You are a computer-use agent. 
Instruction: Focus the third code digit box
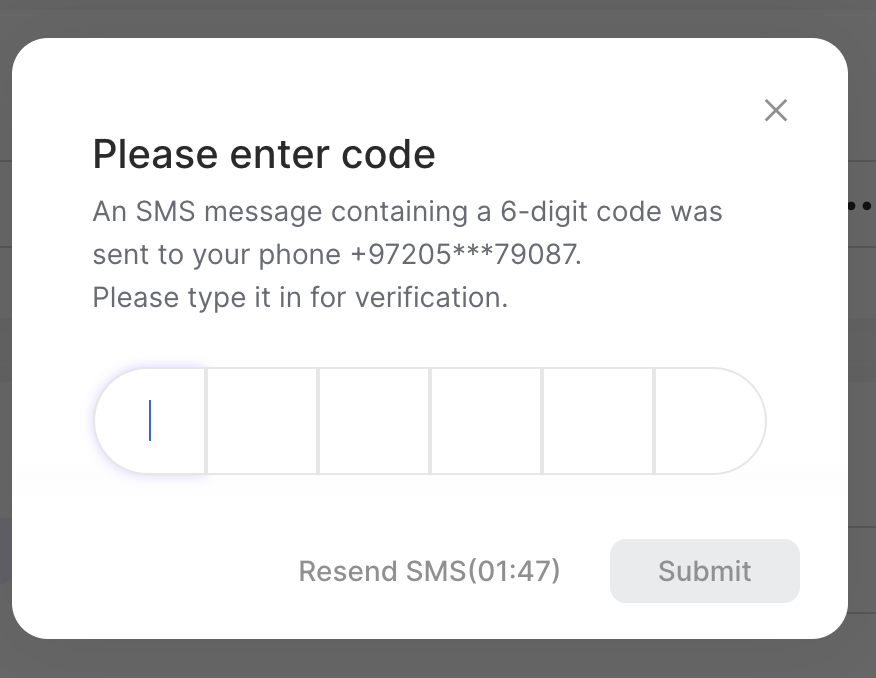(x=374, y=421)
